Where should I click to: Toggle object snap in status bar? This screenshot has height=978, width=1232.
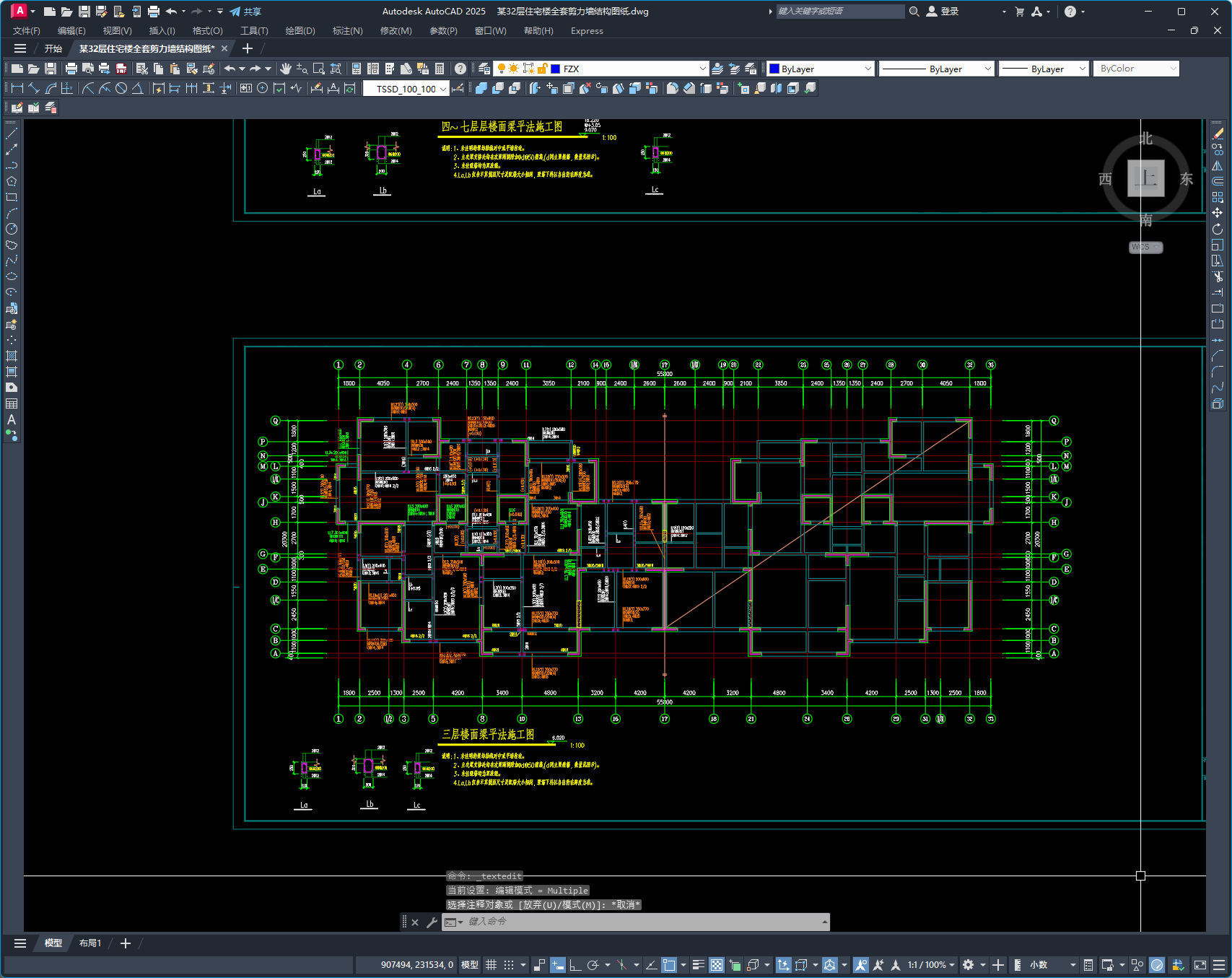(669, 965)
